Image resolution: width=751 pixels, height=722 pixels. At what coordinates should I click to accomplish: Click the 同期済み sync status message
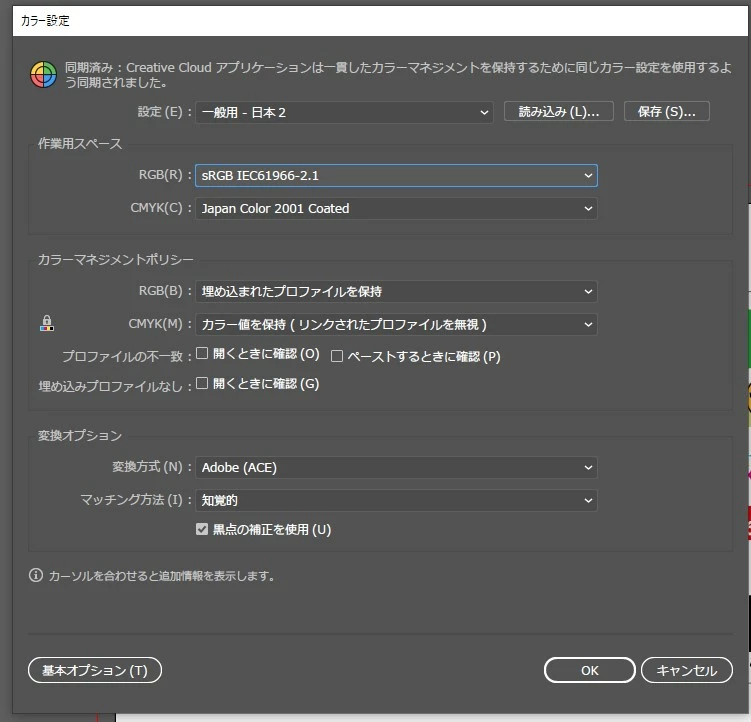point(398,75)
